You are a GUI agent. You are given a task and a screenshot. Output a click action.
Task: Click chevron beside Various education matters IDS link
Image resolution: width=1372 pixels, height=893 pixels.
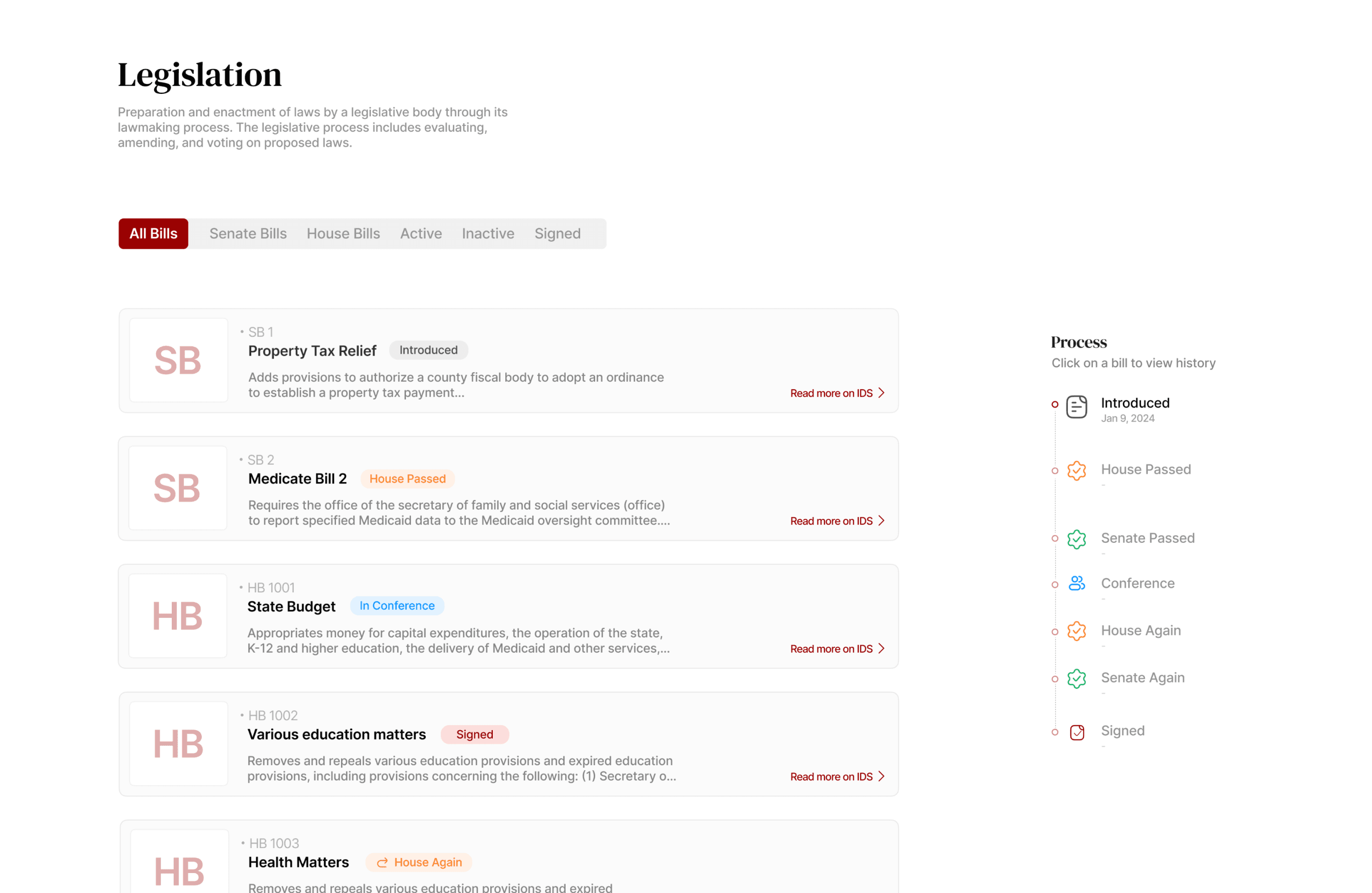click(881, 777)
